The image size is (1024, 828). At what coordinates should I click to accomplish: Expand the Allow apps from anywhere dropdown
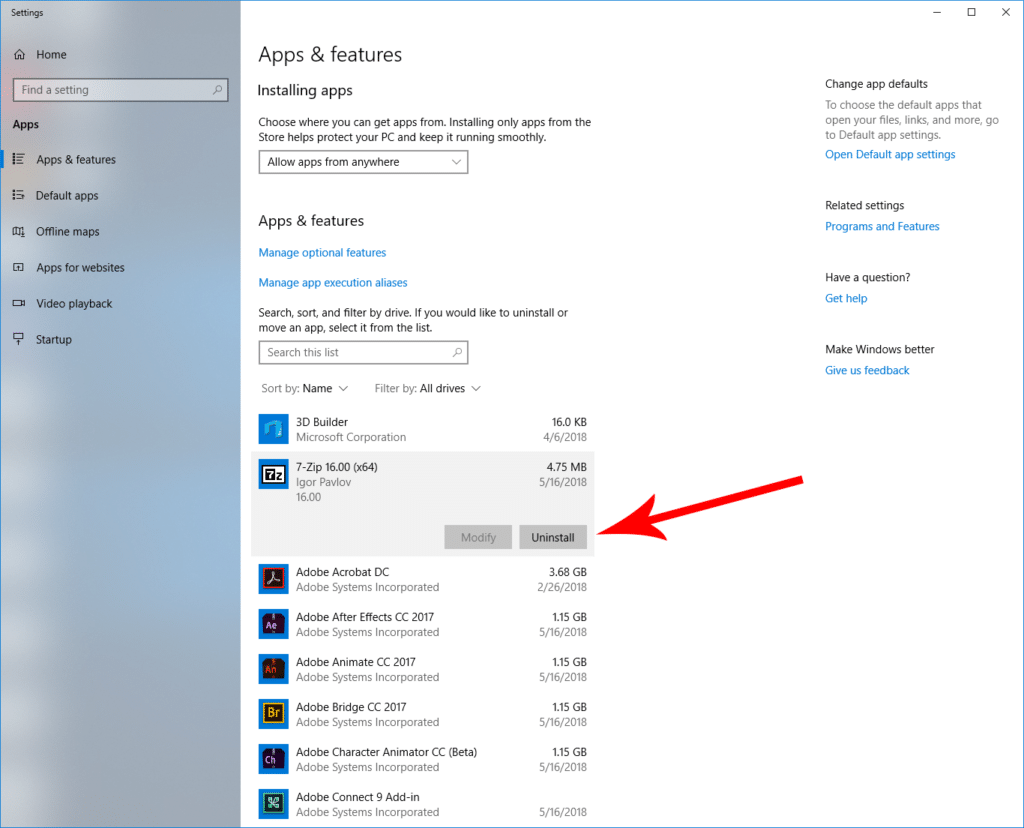coord(362,162)
